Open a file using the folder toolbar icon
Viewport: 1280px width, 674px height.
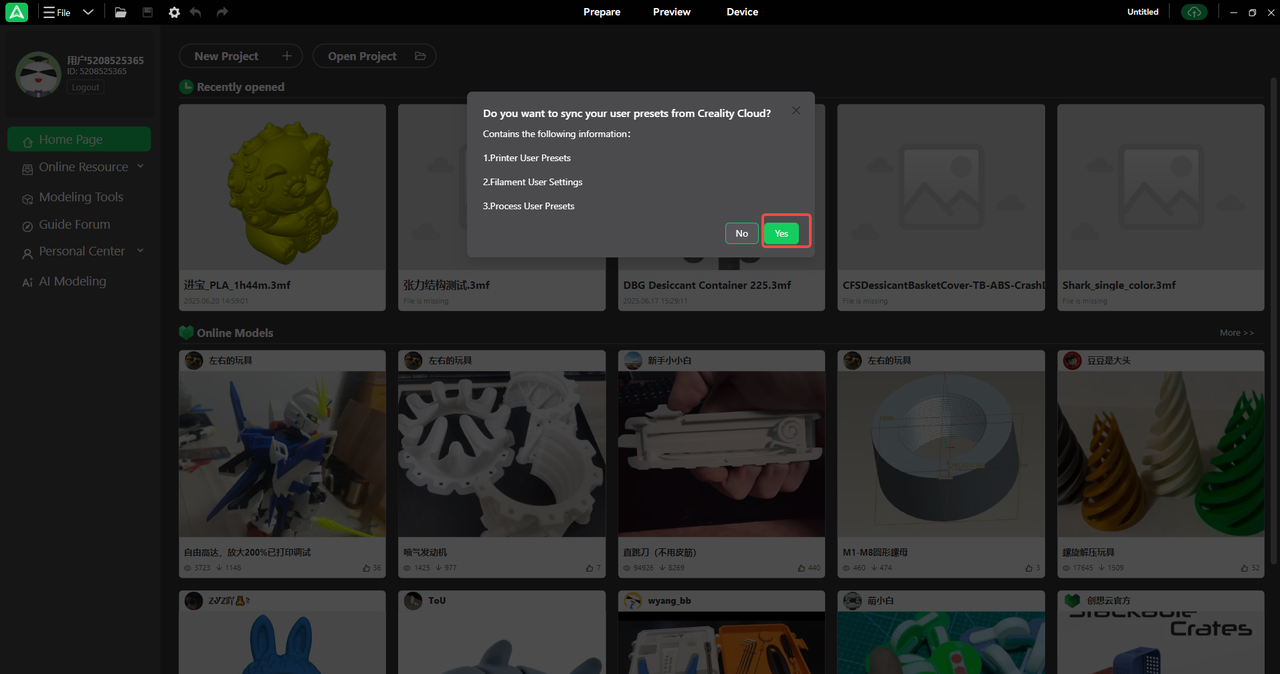[x=121, y=12]
